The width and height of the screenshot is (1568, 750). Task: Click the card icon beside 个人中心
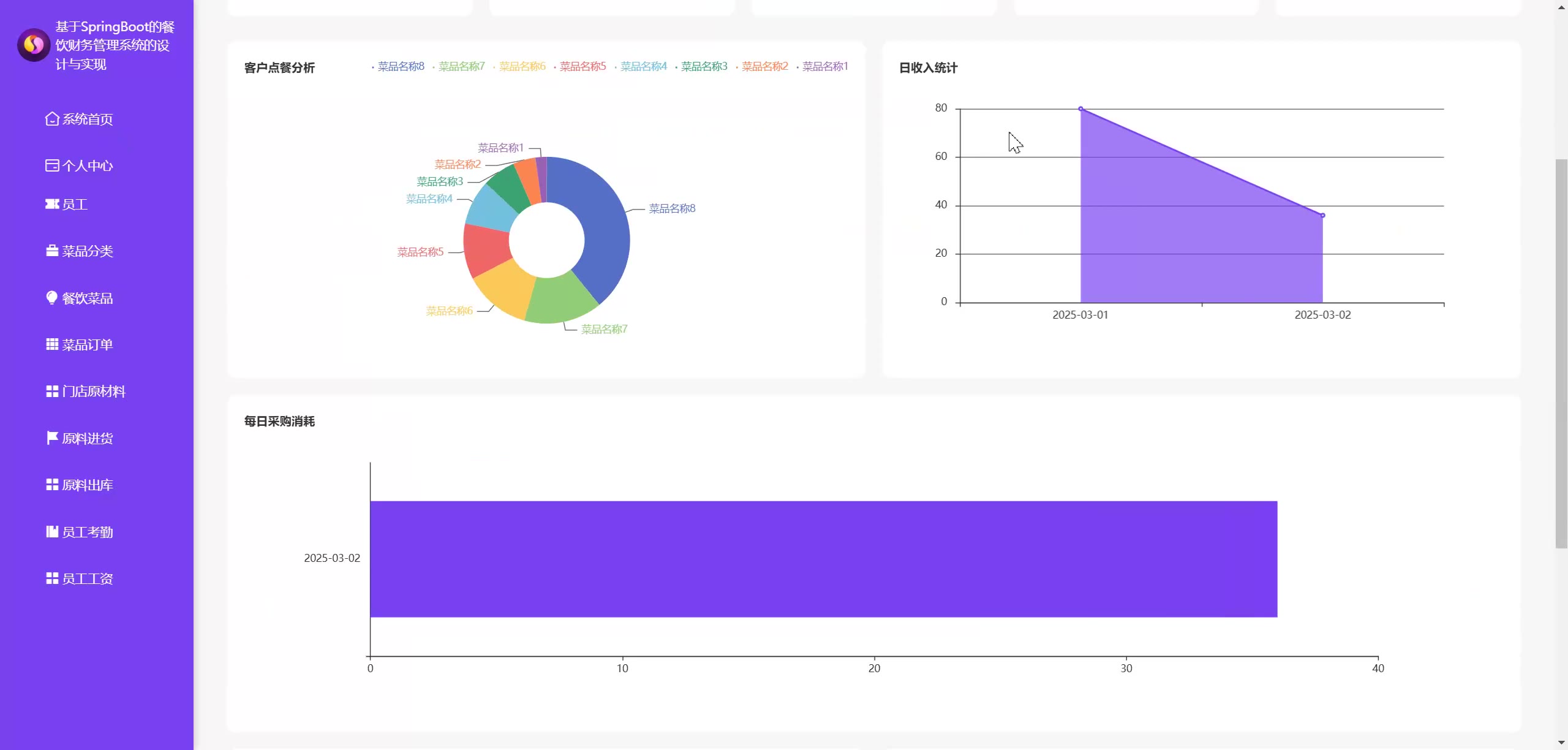click(x=52, y=165)
